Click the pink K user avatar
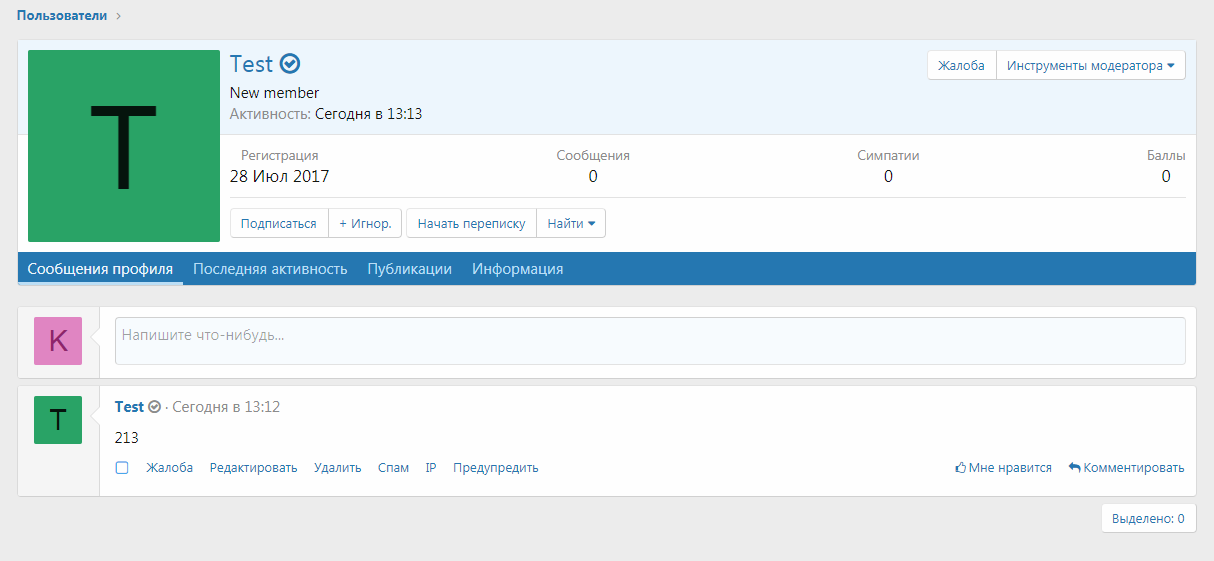1214x561 pixels. point(58,341)
